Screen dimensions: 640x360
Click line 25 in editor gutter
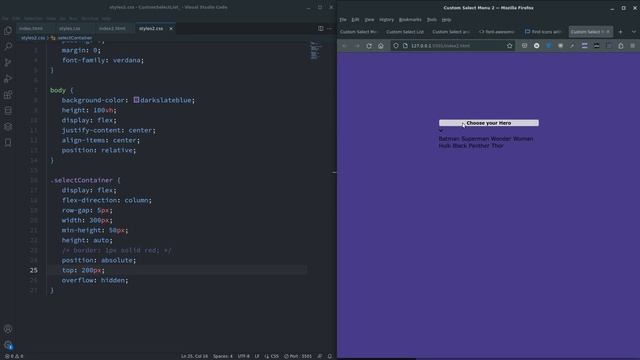[33, 270]
